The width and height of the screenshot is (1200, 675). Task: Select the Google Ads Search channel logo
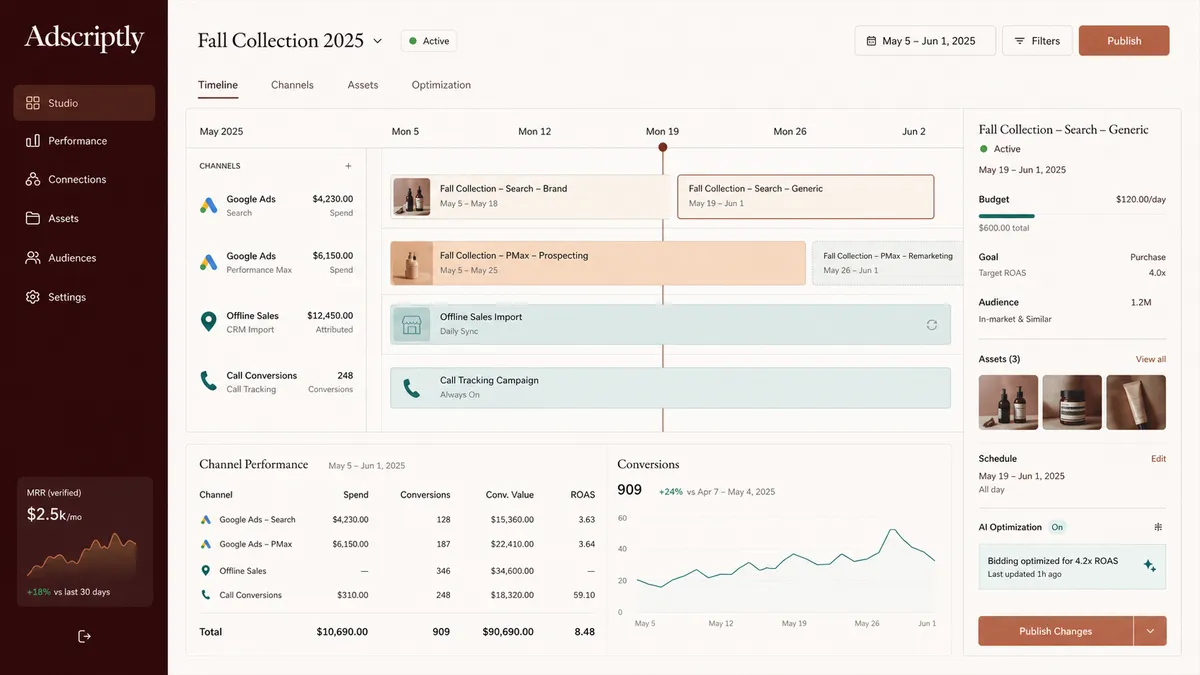pos(208,205)
